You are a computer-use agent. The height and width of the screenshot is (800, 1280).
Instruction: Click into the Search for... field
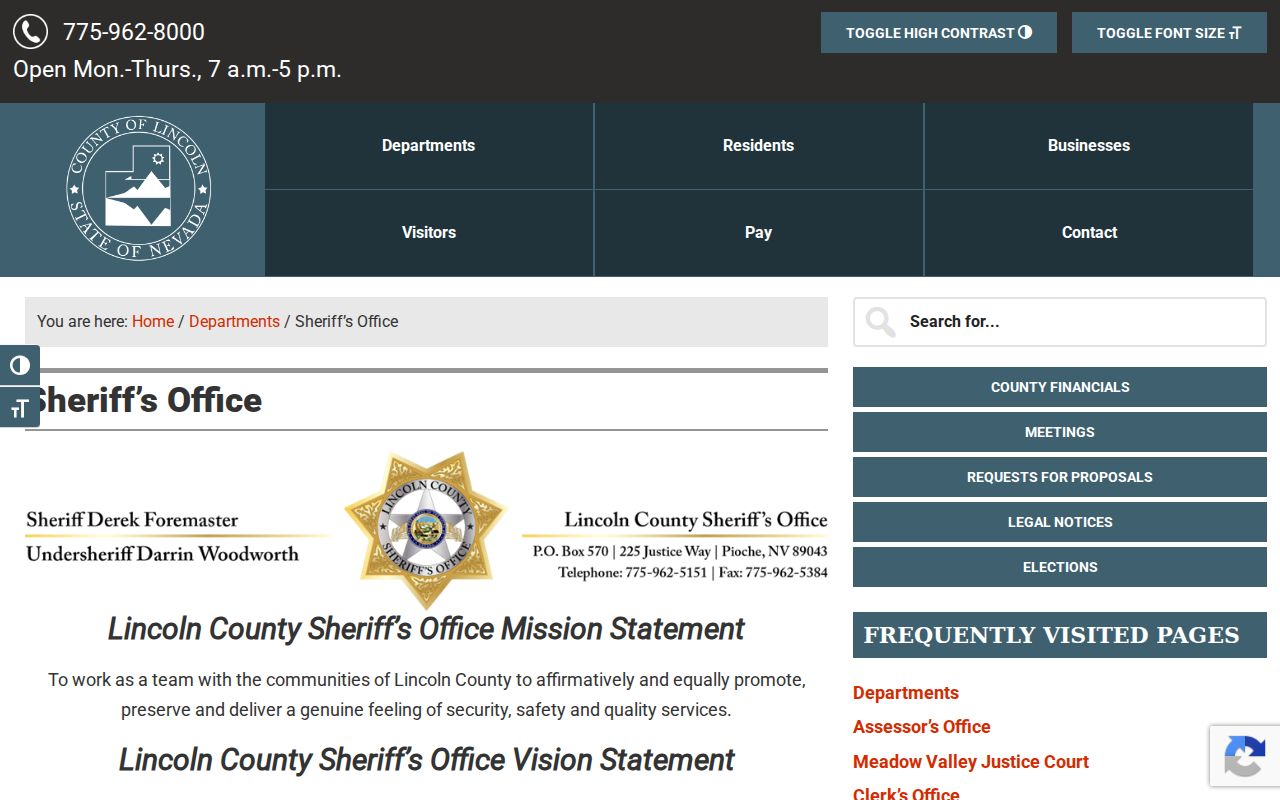pos(1060,322)
